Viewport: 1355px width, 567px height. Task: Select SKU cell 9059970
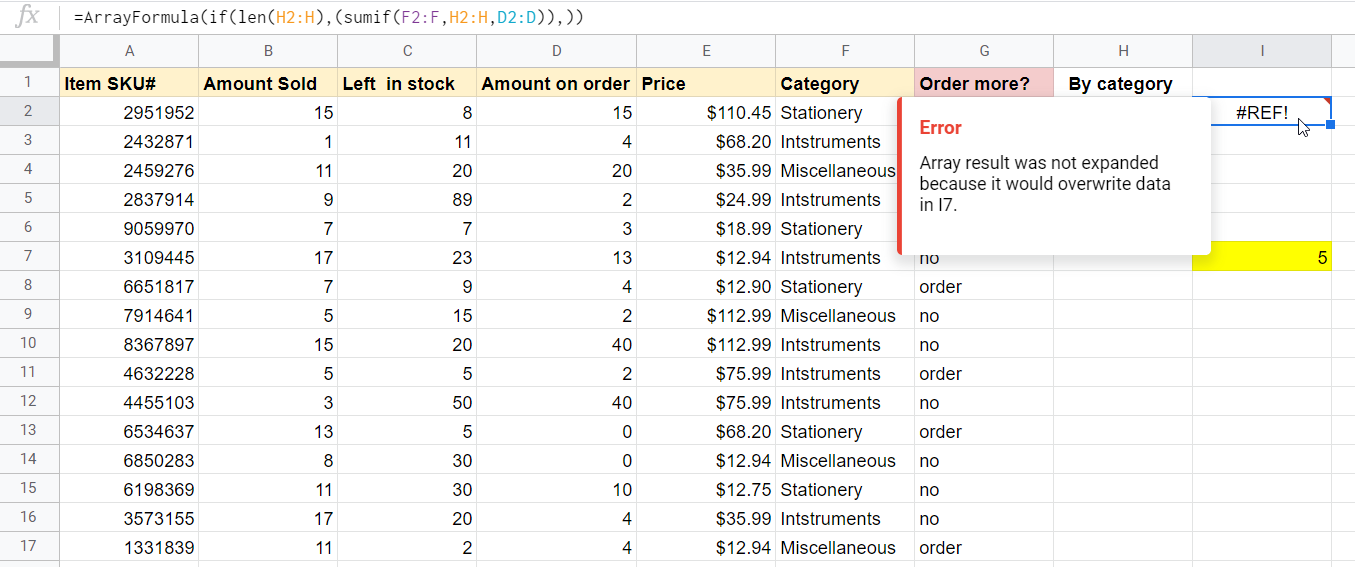[129, 228]
